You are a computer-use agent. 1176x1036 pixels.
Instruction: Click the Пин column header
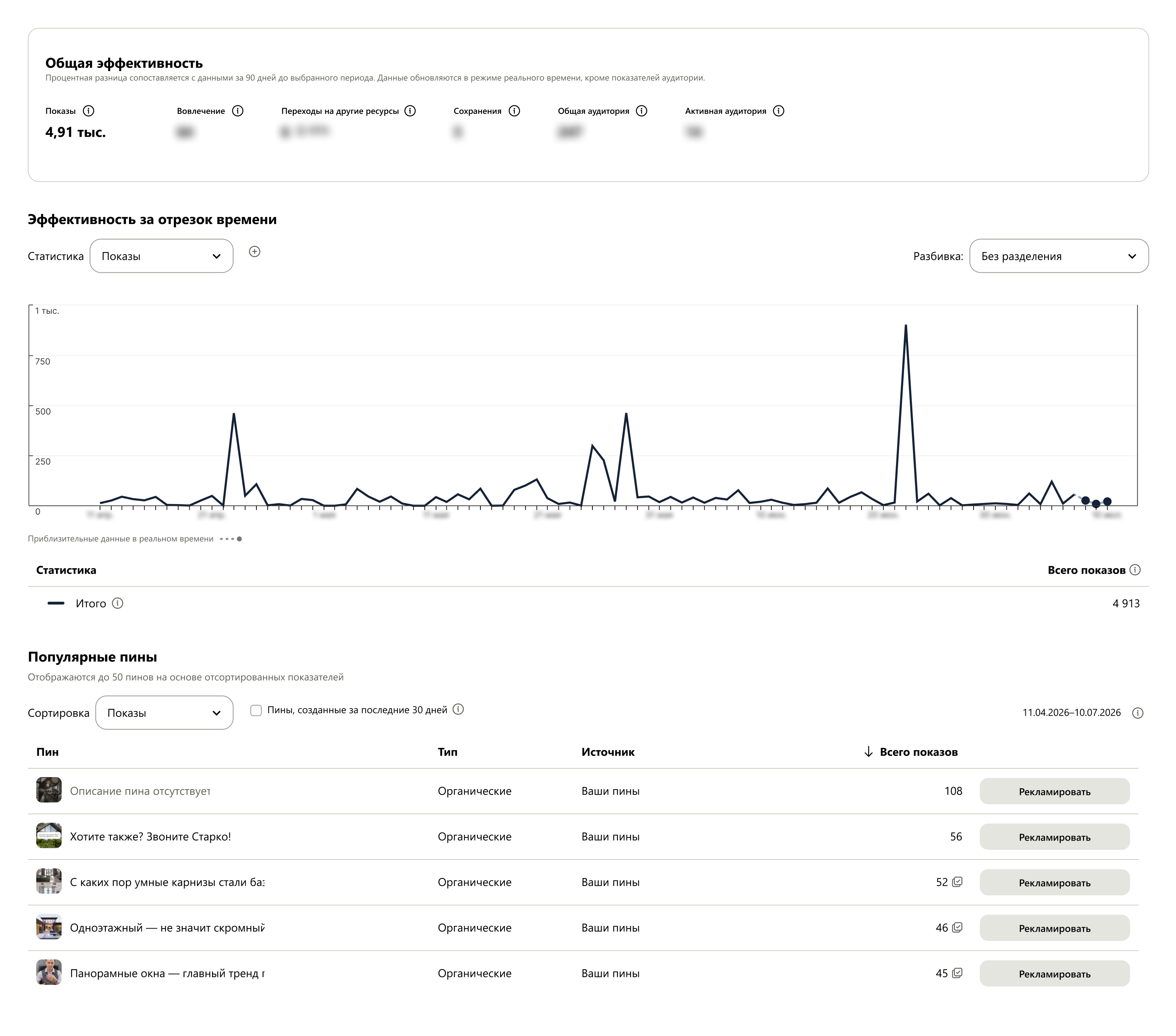48,752
